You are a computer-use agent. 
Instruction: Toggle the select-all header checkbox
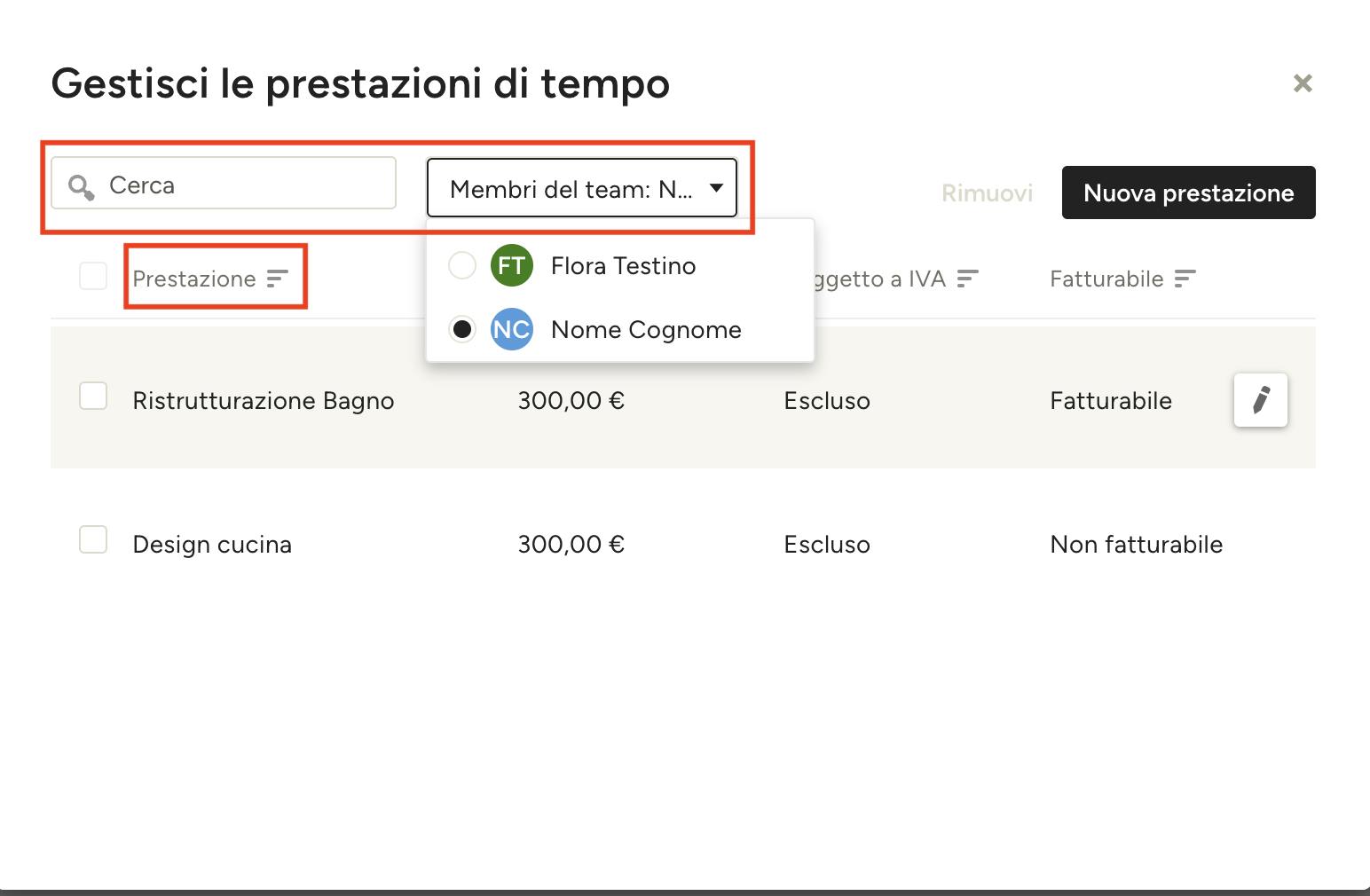tap(93, 276)
